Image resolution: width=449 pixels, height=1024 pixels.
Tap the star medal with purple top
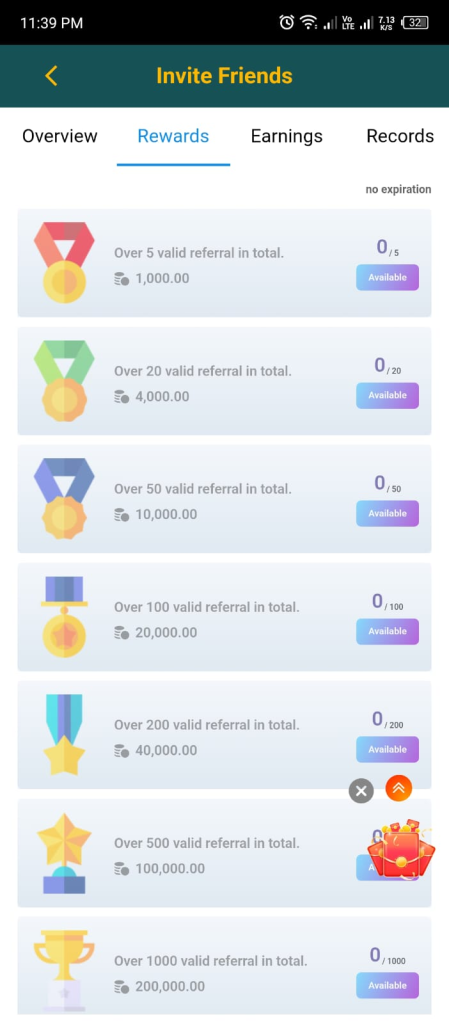point(64,616)
